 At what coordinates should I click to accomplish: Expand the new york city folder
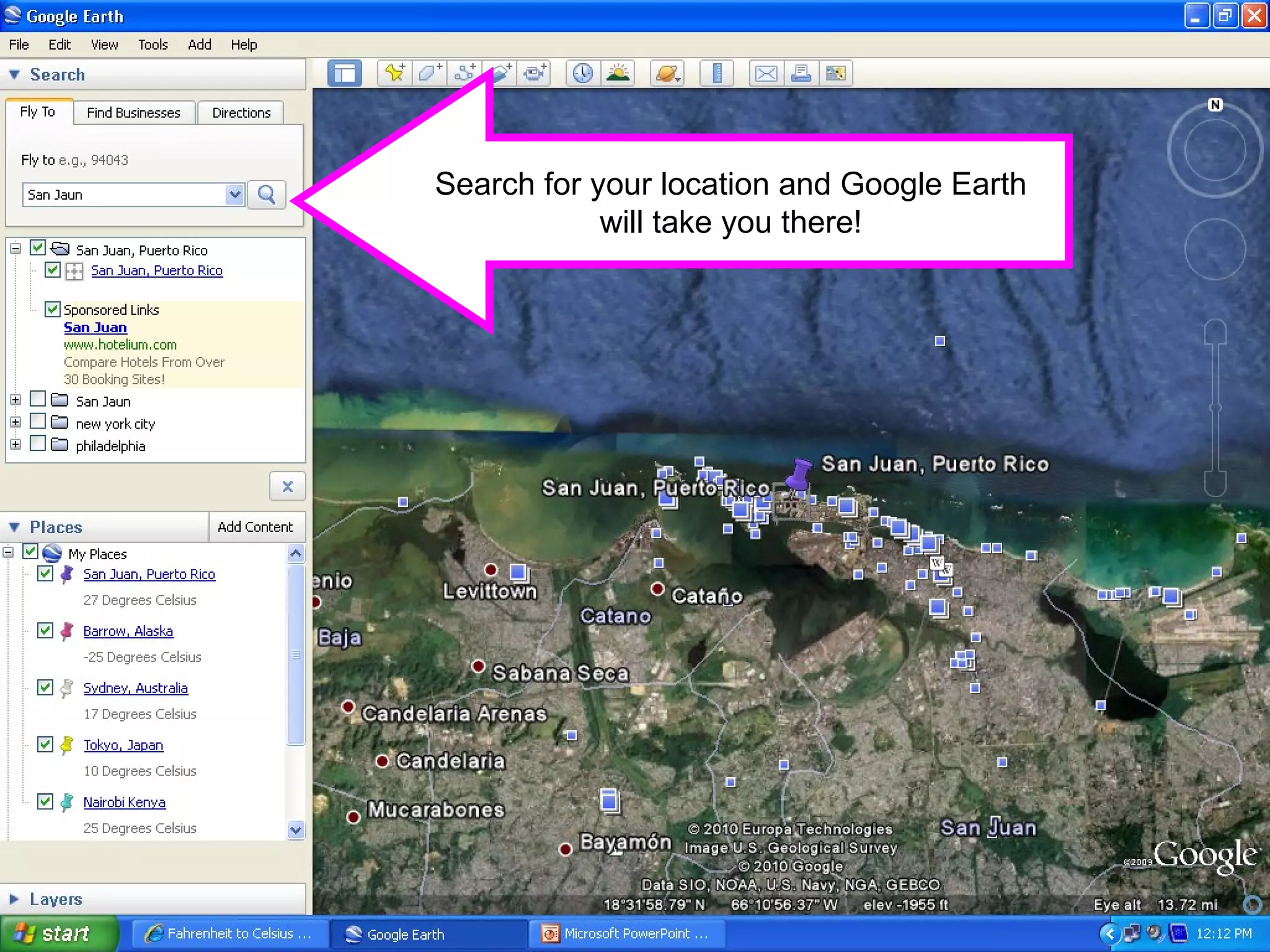(16, 423)
